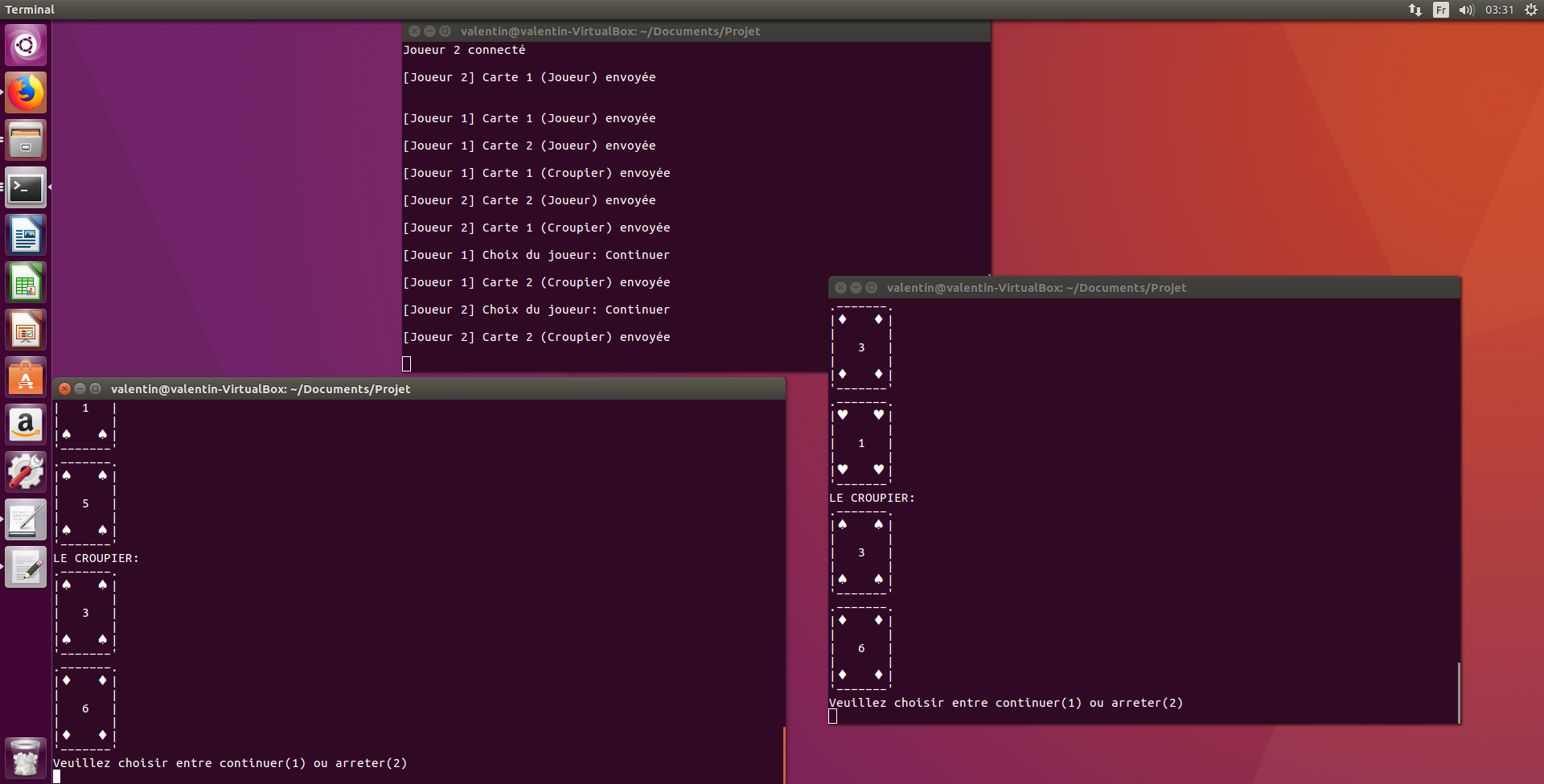1544x784 pixels.
Task: Open the Trash in the launcher
Action: click(26, 757)
